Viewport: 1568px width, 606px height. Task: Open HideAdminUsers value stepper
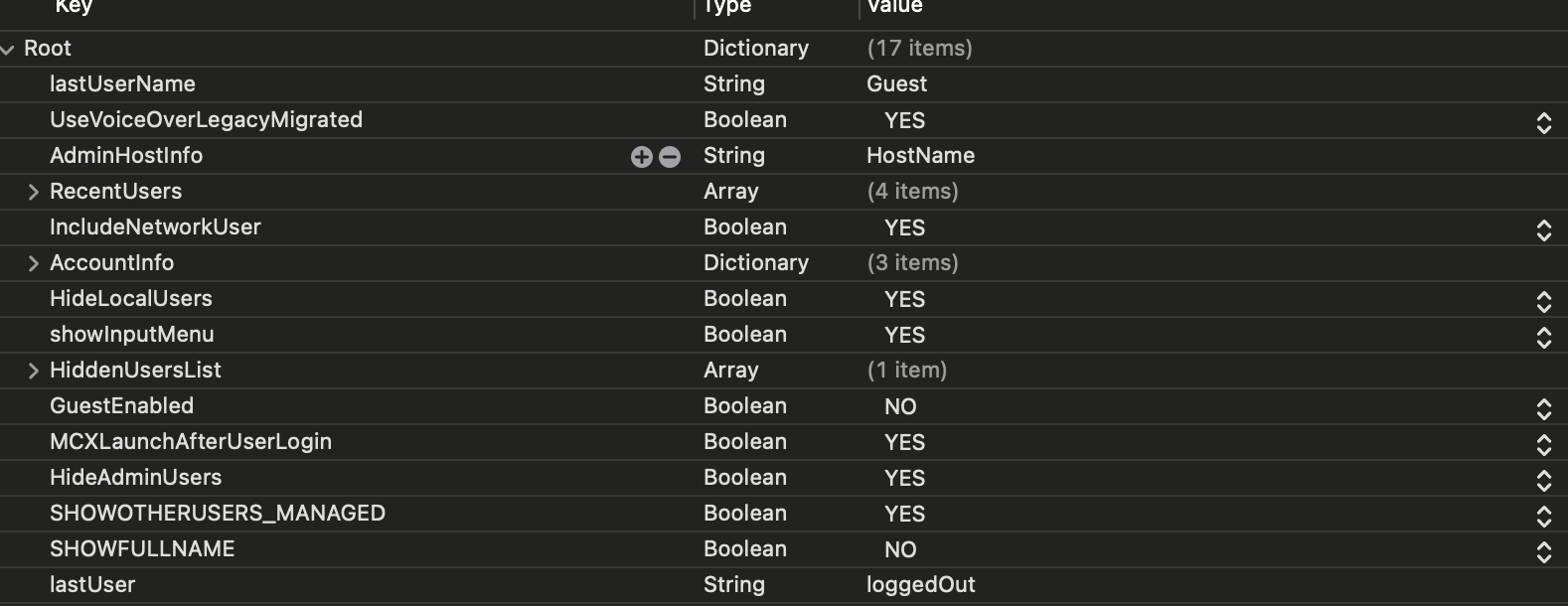(x=1543, y=480)
